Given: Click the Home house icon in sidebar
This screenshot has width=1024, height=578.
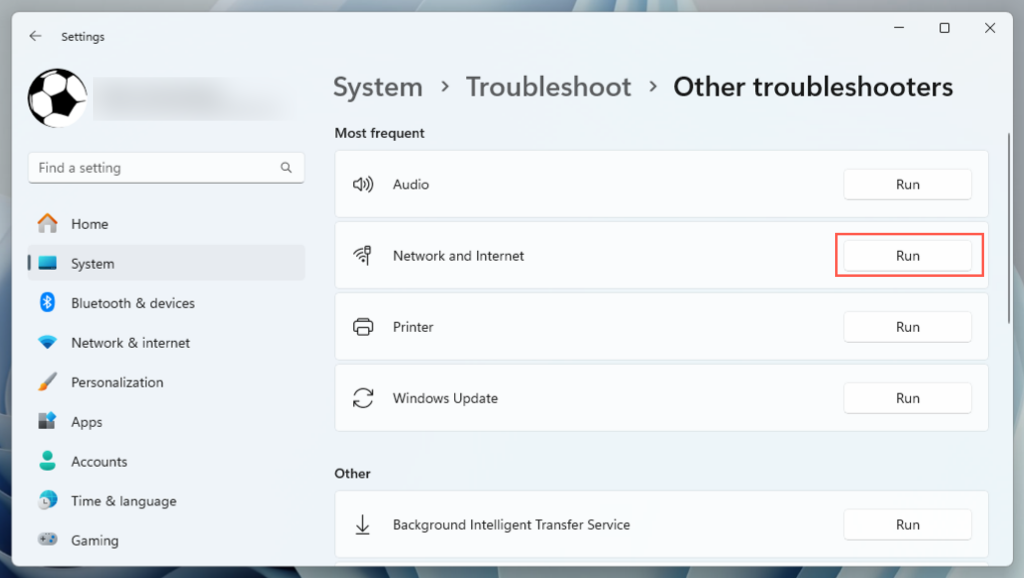Looking at the screenshot, I should pos(47,224).
